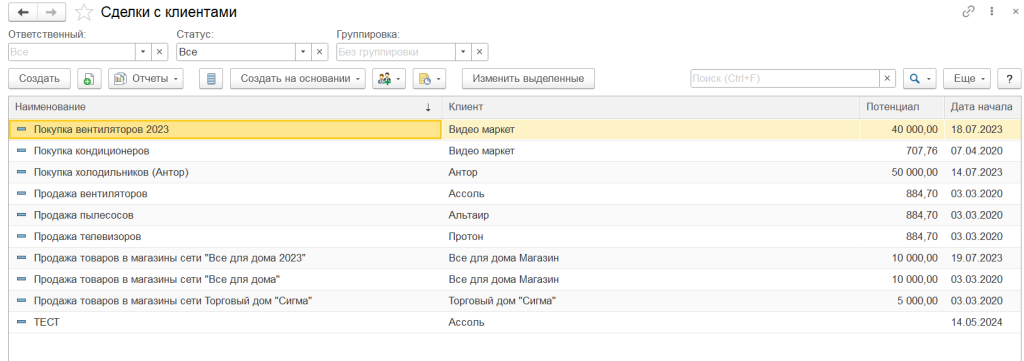Click into the Ответственный filter field

point(72,52)
